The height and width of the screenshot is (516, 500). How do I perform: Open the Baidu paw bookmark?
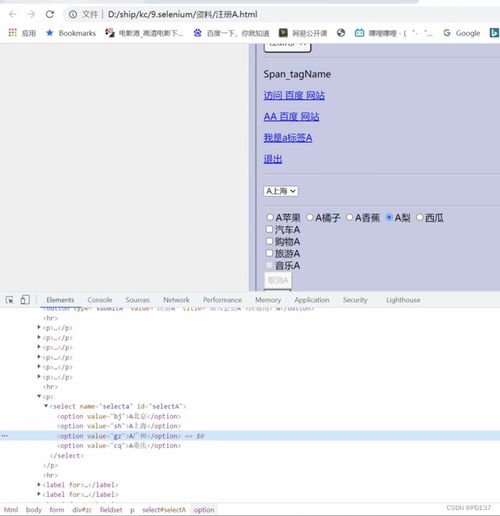(x=198, y=33)
